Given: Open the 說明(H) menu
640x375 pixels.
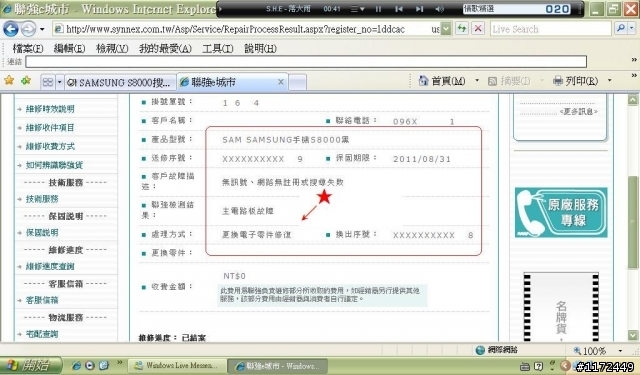Looking at the screenshot, I should click(260, 49).
